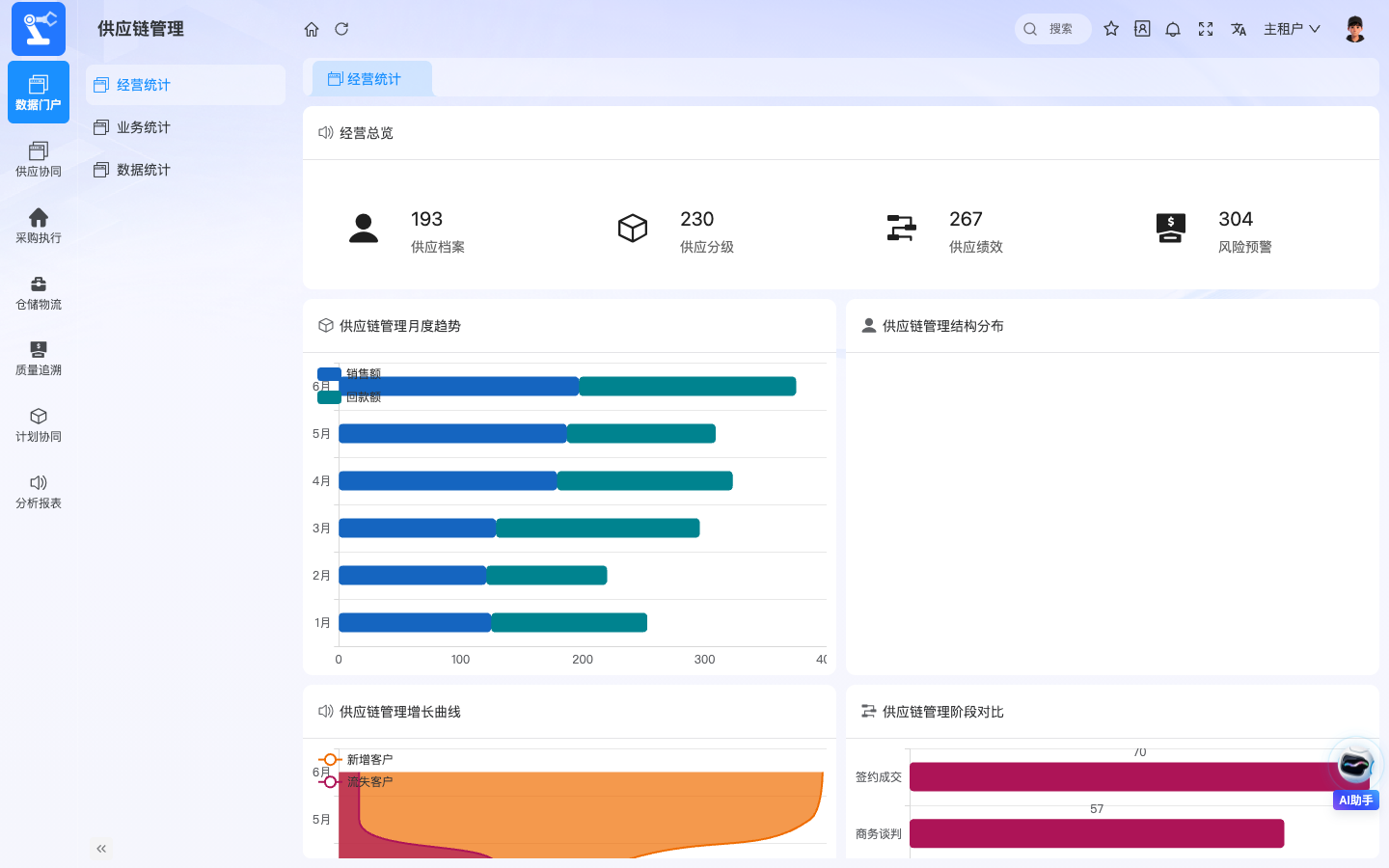
Task: Click in the 搜索 search field
Action: (1053, 29)
